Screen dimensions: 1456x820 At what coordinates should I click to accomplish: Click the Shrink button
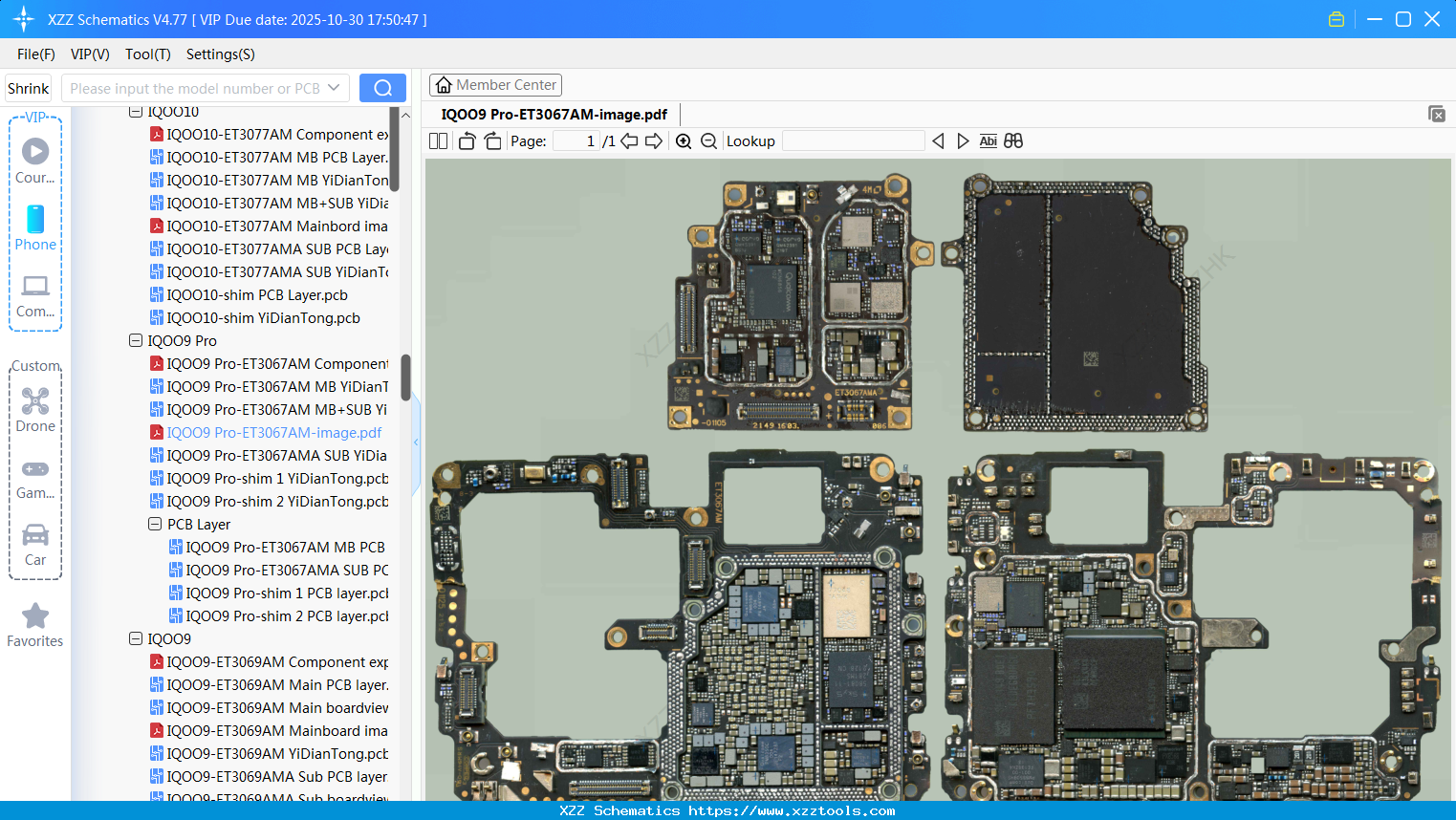(28, 87)
